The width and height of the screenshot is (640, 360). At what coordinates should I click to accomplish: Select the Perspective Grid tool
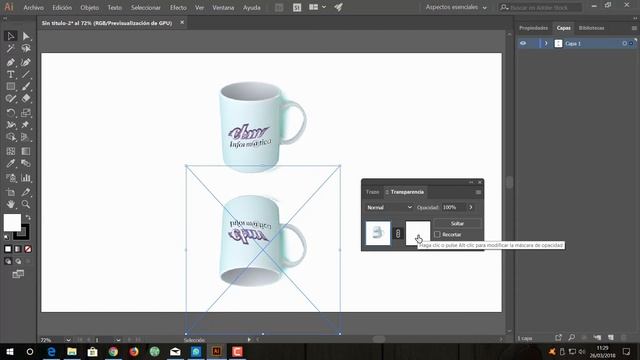[26, 137]
